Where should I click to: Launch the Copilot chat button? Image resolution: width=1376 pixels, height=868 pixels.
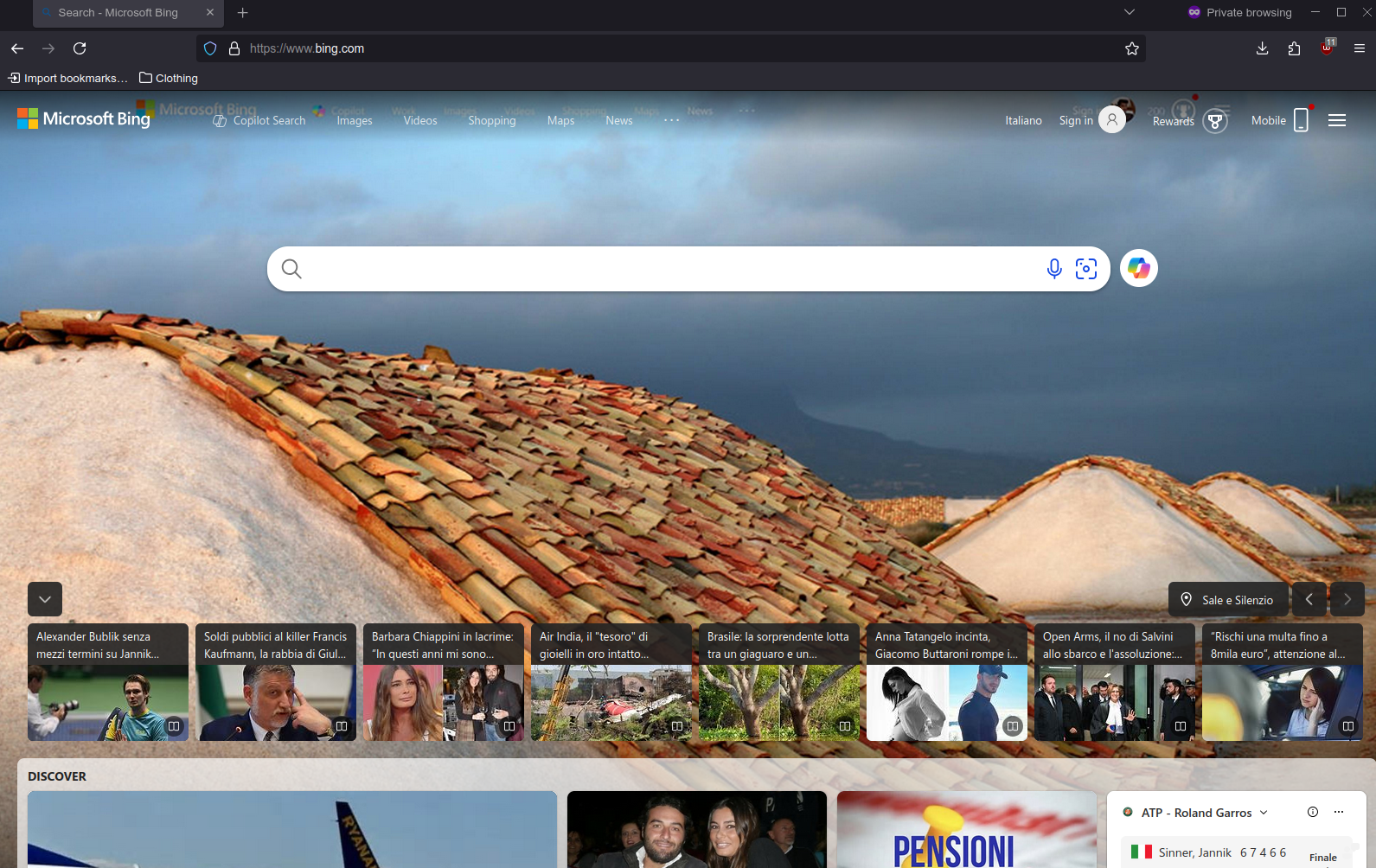coord(1139,268)
